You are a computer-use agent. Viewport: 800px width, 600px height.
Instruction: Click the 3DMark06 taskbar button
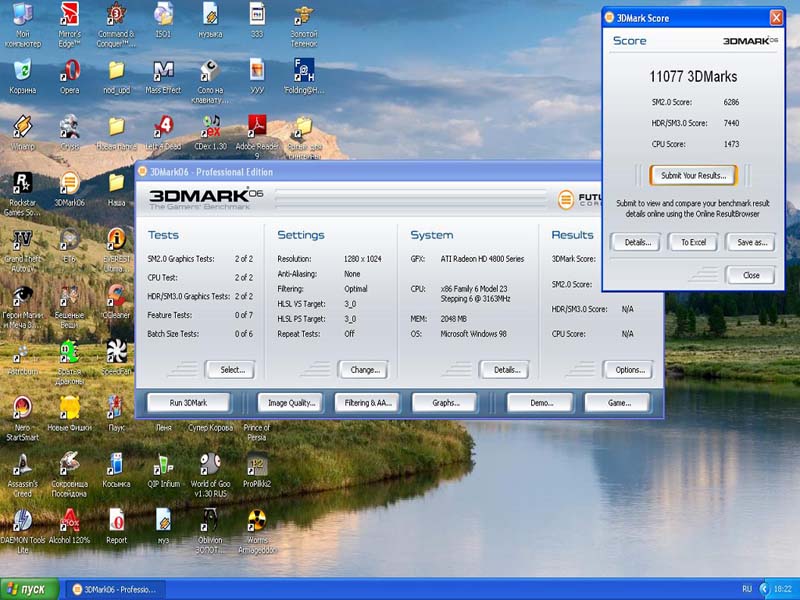pyautogui.click(x=113, y=589)
